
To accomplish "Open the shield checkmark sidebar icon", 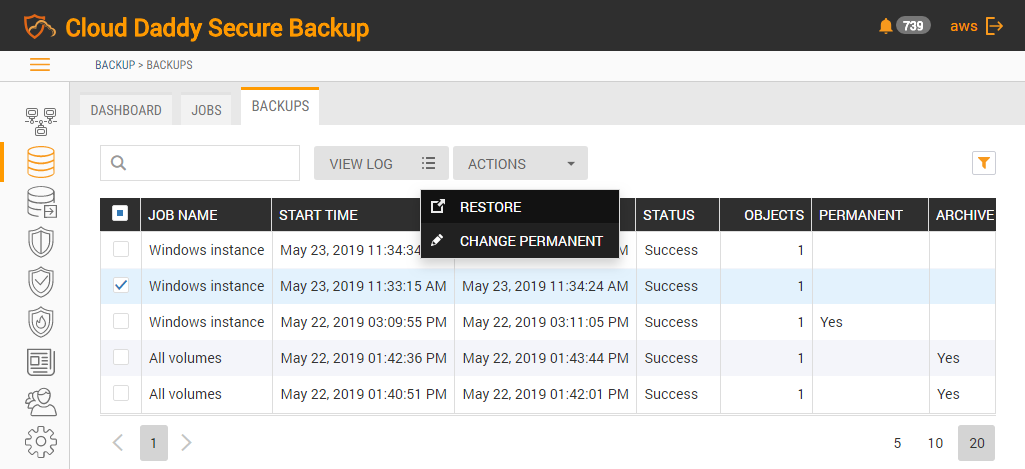I will click(41, 282).
